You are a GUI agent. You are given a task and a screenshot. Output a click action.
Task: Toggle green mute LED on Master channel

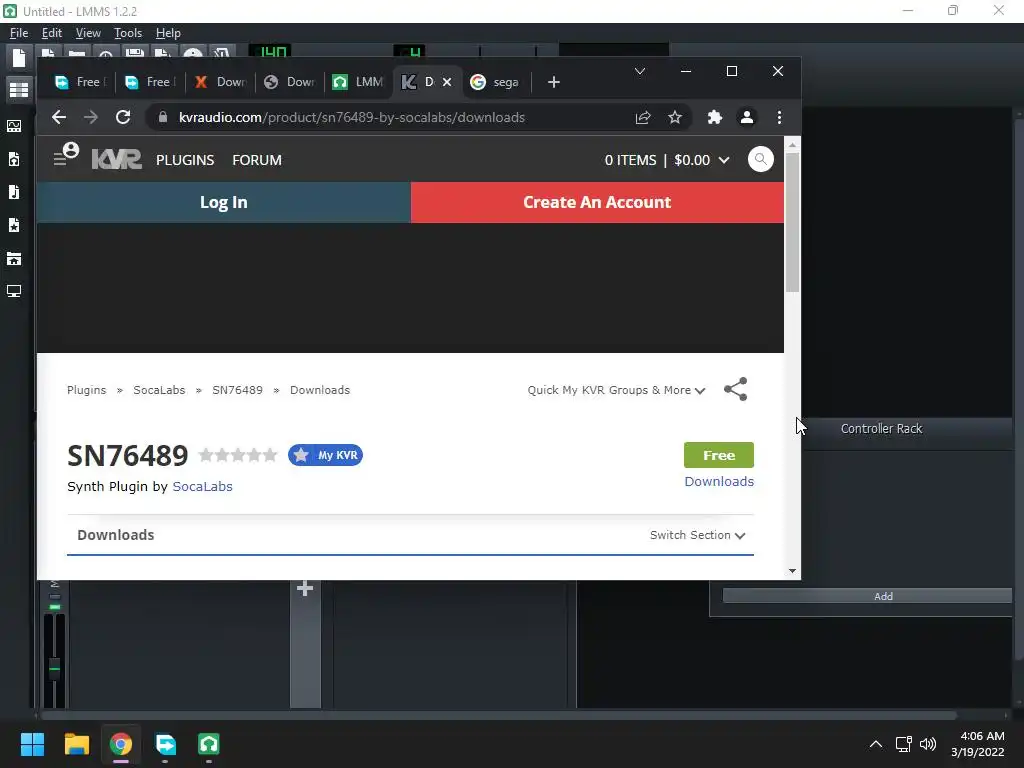(55, 607)
